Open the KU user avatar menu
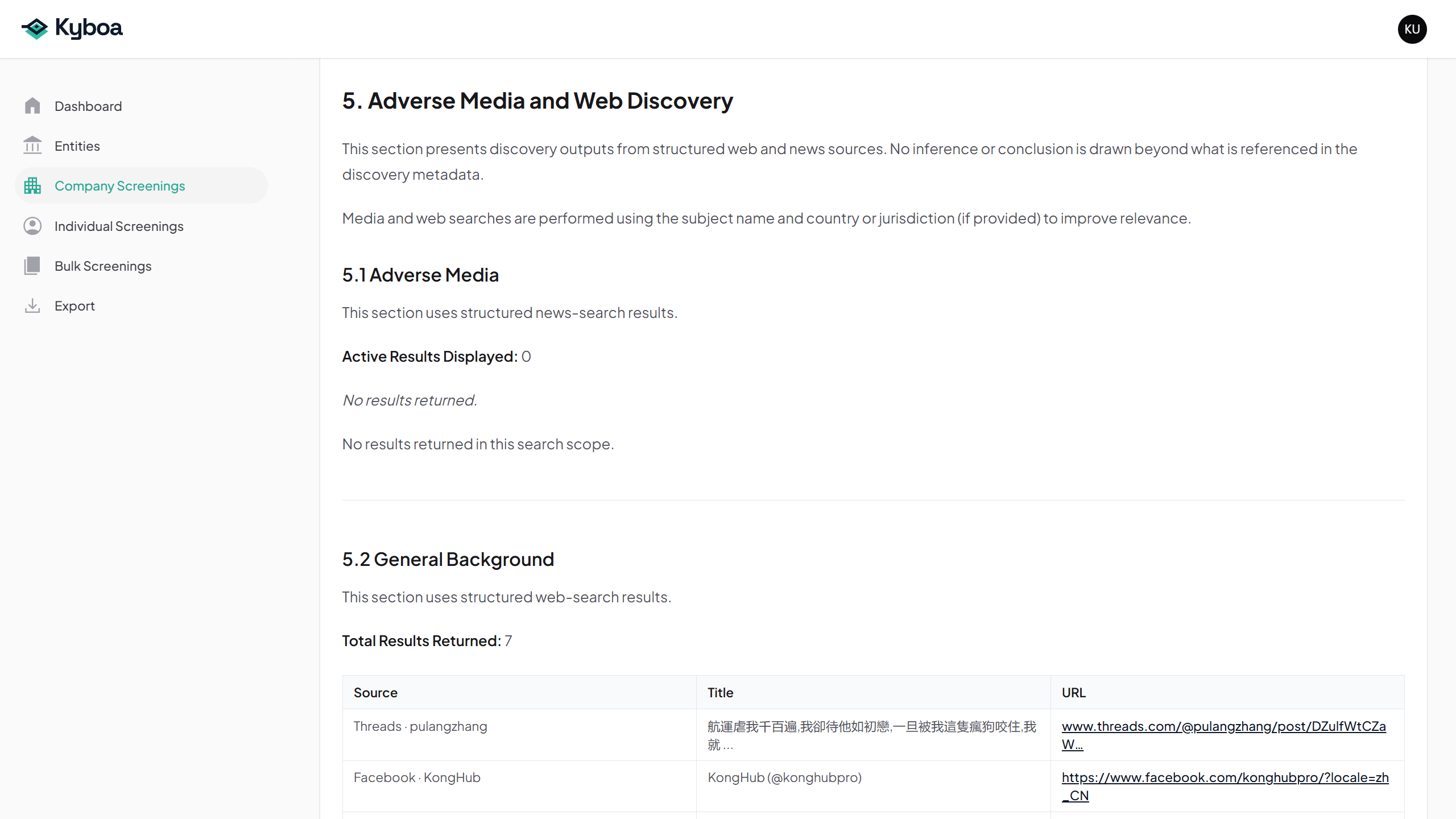The height and width of the screenshot is (819, 1456). point(1412,29)
